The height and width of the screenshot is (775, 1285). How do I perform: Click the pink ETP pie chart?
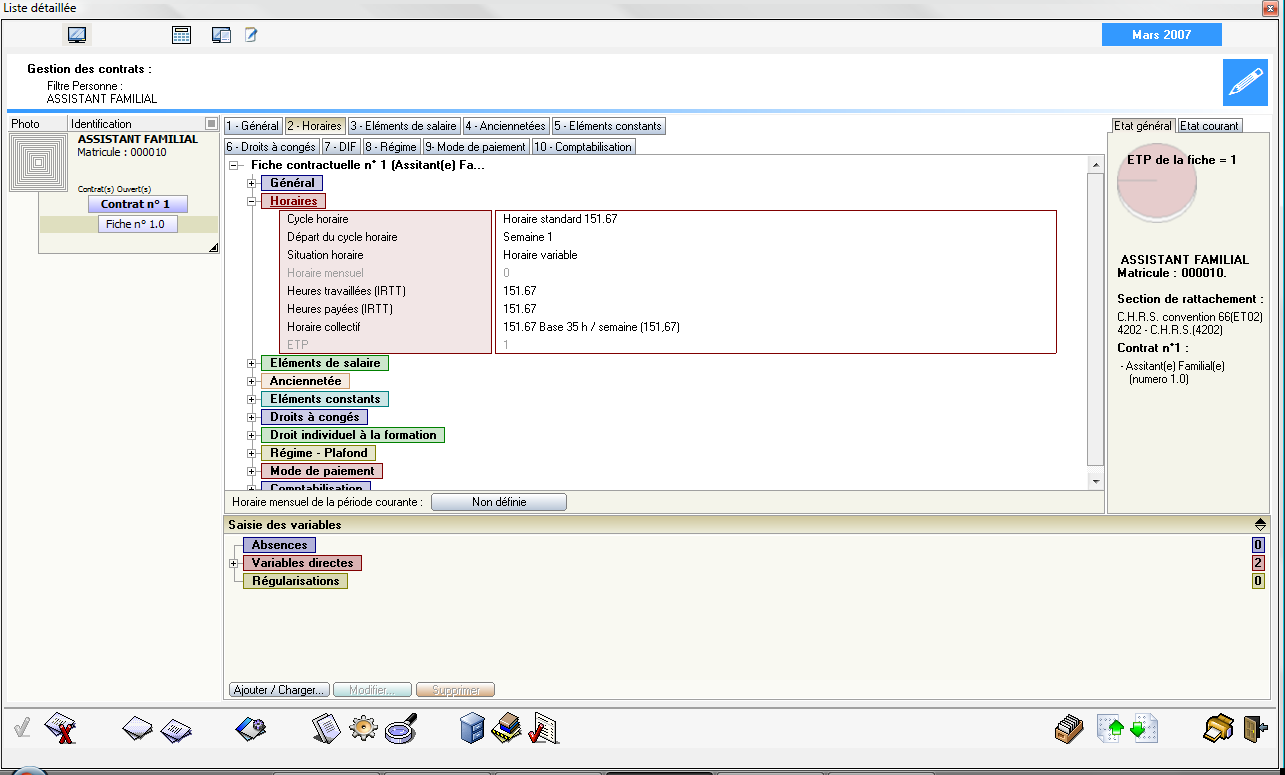[1156, 183]
